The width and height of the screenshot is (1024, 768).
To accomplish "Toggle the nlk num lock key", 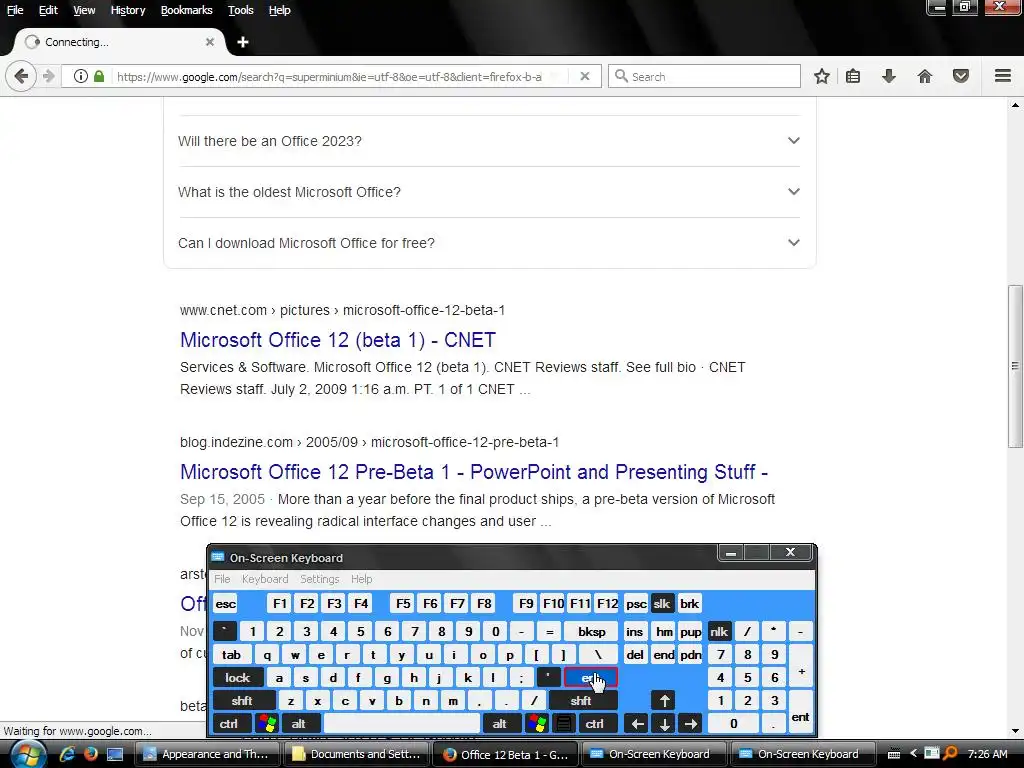I will pyautogui.click(x=719, y=632).
